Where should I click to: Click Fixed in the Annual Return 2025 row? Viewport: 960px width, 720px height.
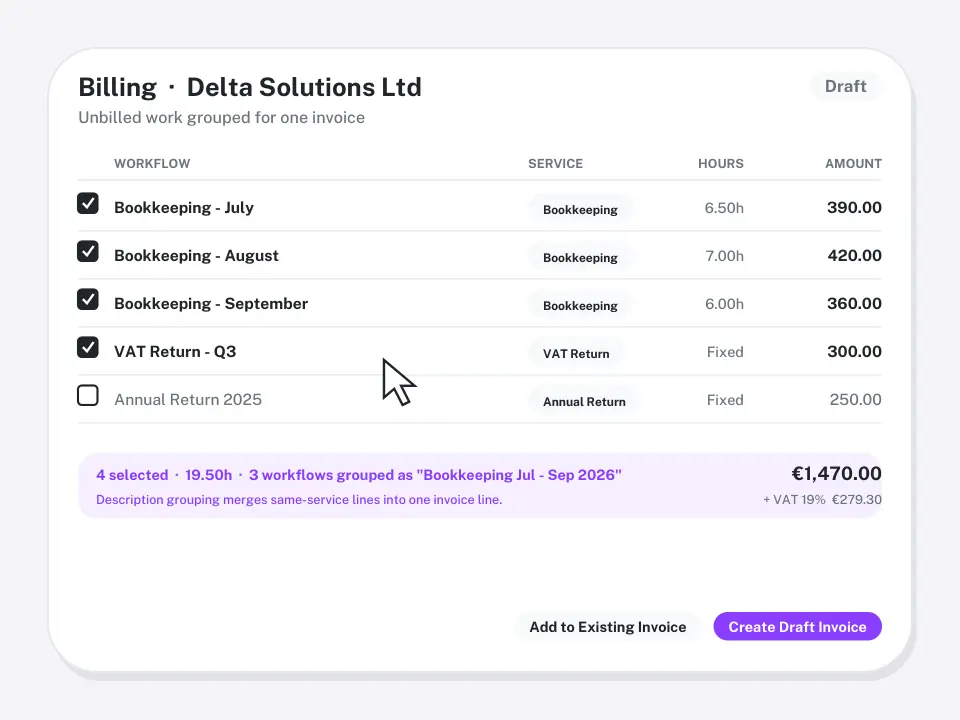coord(725,400)
